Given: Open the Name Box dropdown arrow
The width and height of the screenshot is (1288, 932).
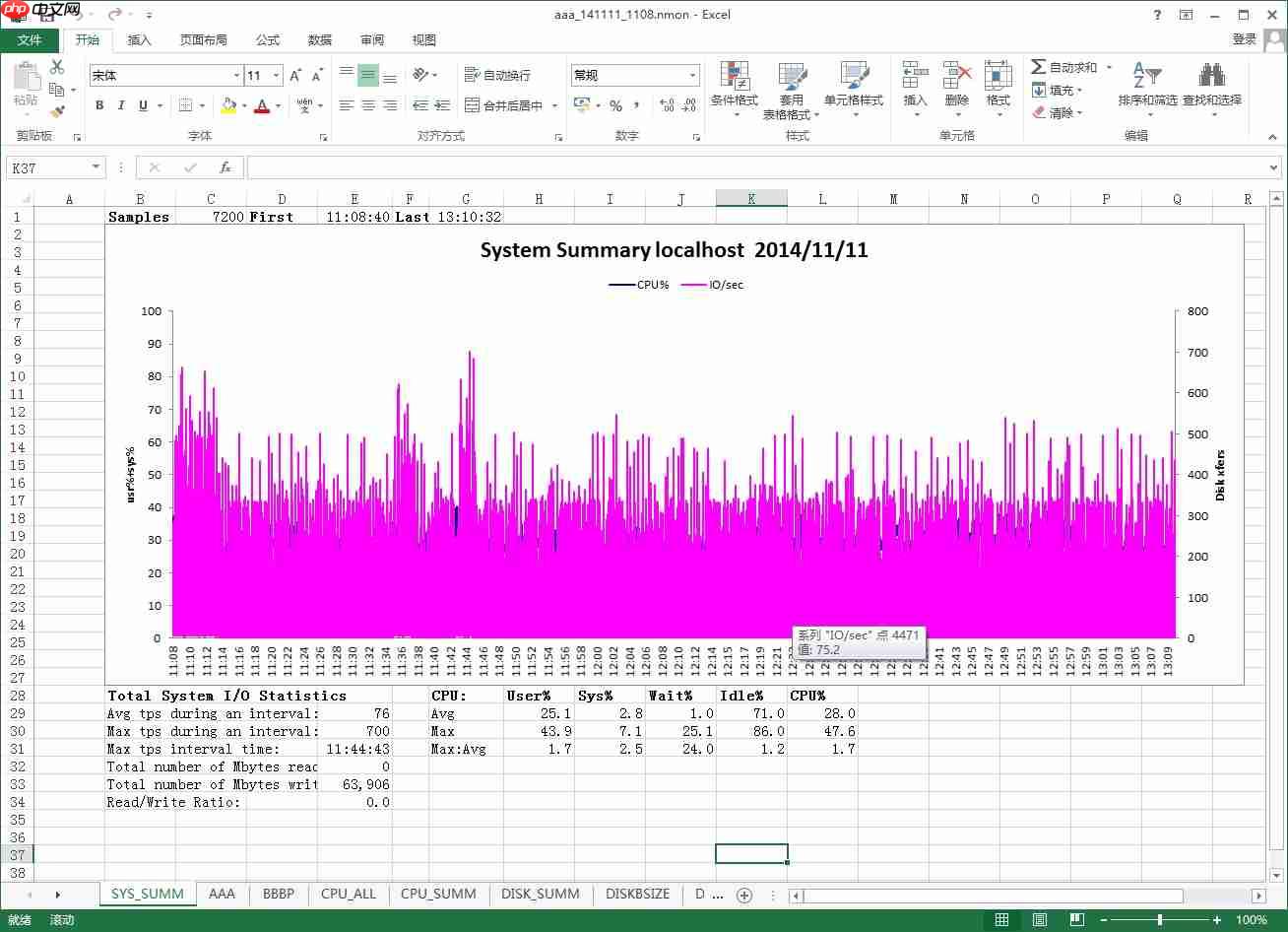Looking at the screenshot, I should point(96,167).
